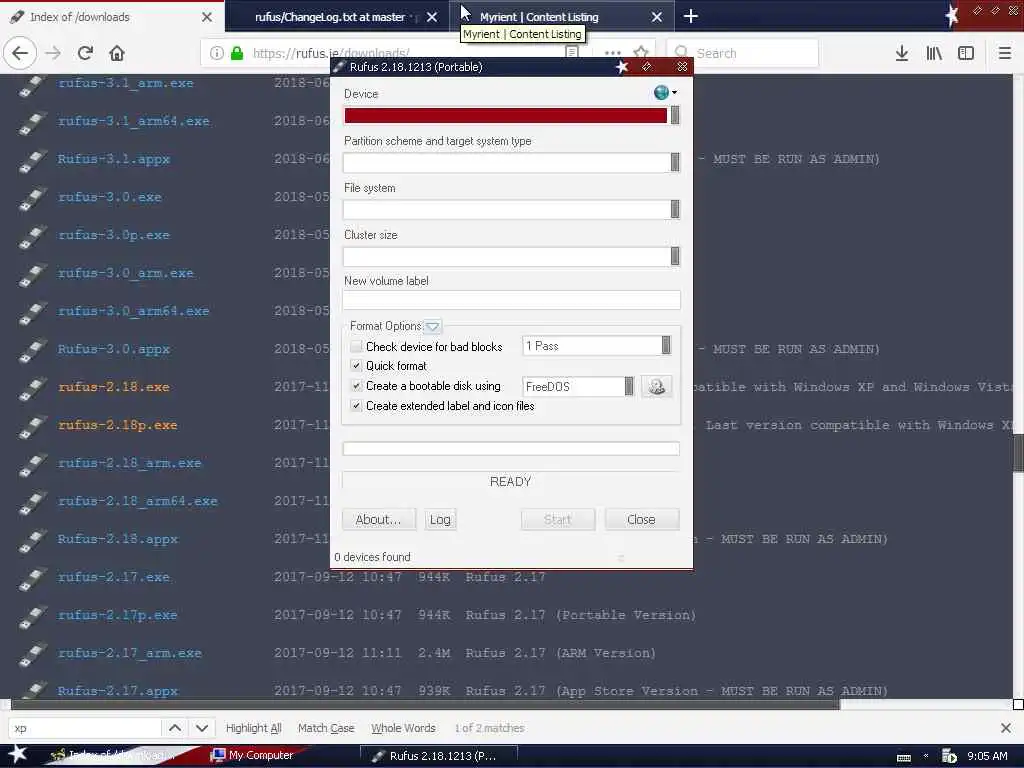Click the Close button in Rufus
Screen dimensions: 1024x768
(x=641, y=519)
